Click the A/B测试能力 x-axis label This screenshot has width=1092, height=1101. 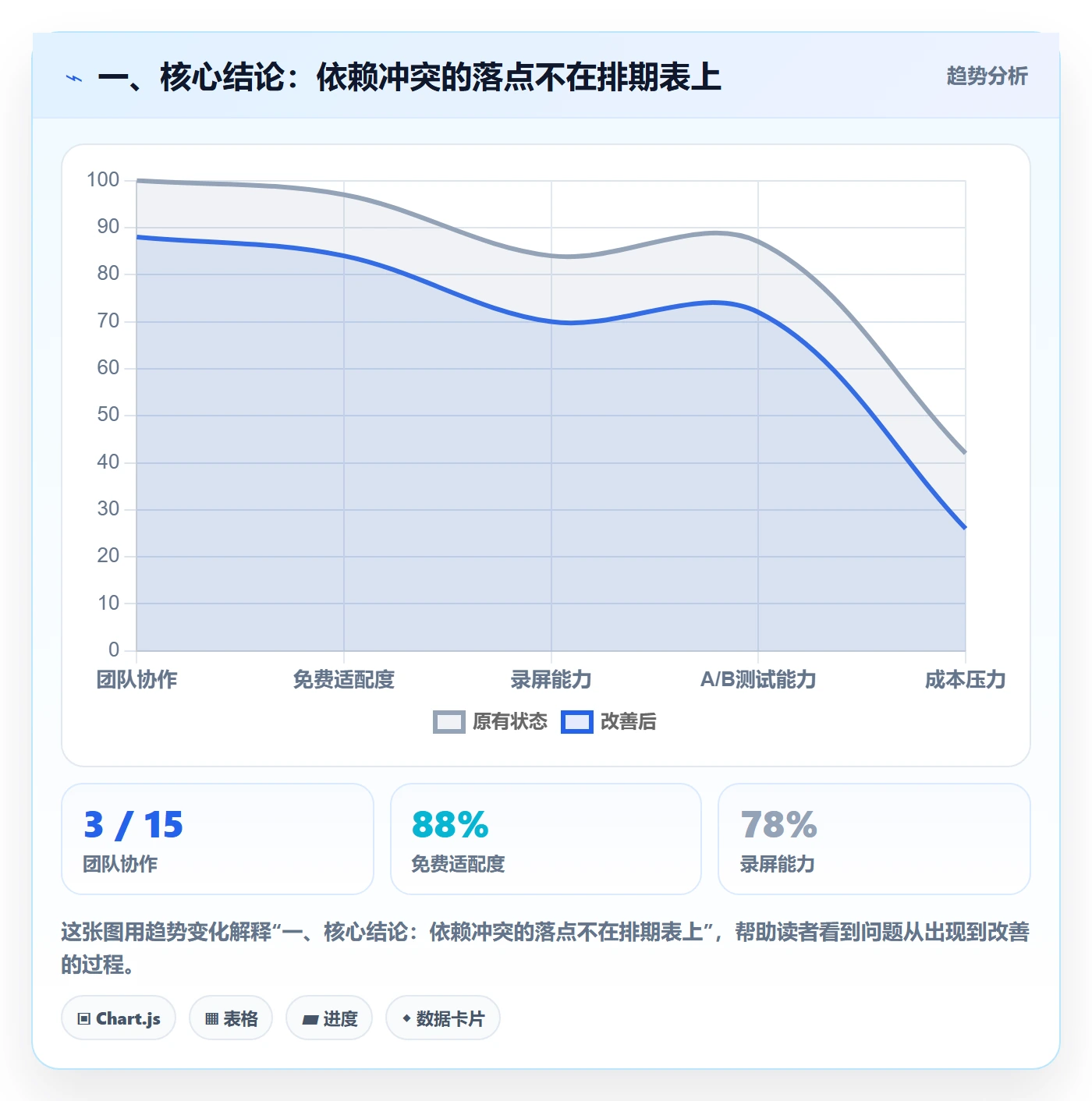(x=758, y=680)
